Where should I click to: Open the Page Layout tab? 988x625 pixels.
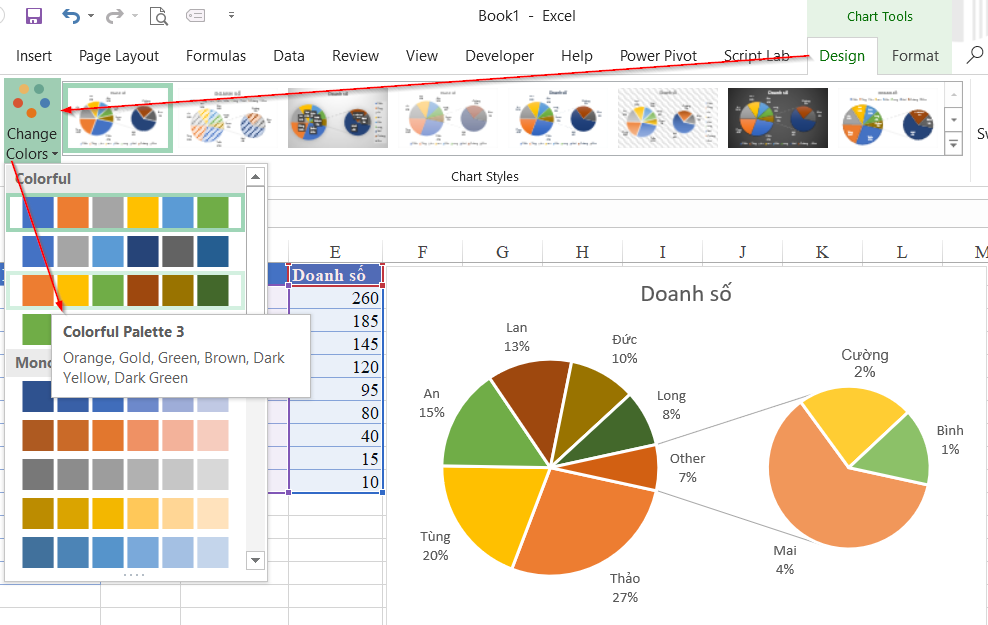coord(119,56)
